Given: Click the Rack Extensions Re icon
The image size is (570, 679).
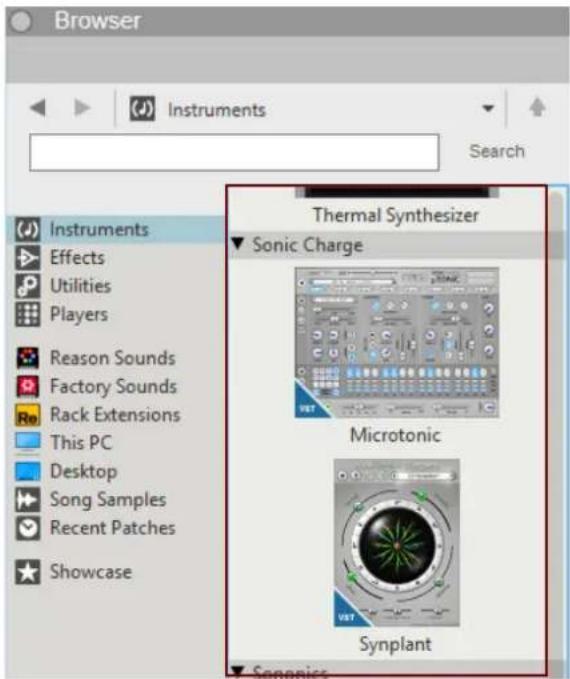Looking at the screenshot, I should (x=28, y=415).
